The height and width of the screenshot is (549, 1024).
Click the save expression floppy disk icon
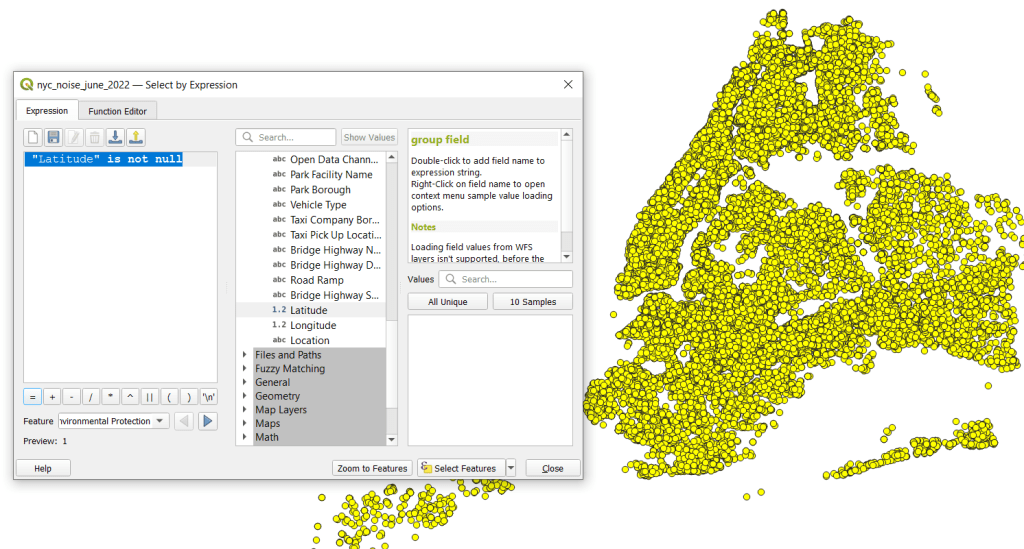(x=54, y=137)
